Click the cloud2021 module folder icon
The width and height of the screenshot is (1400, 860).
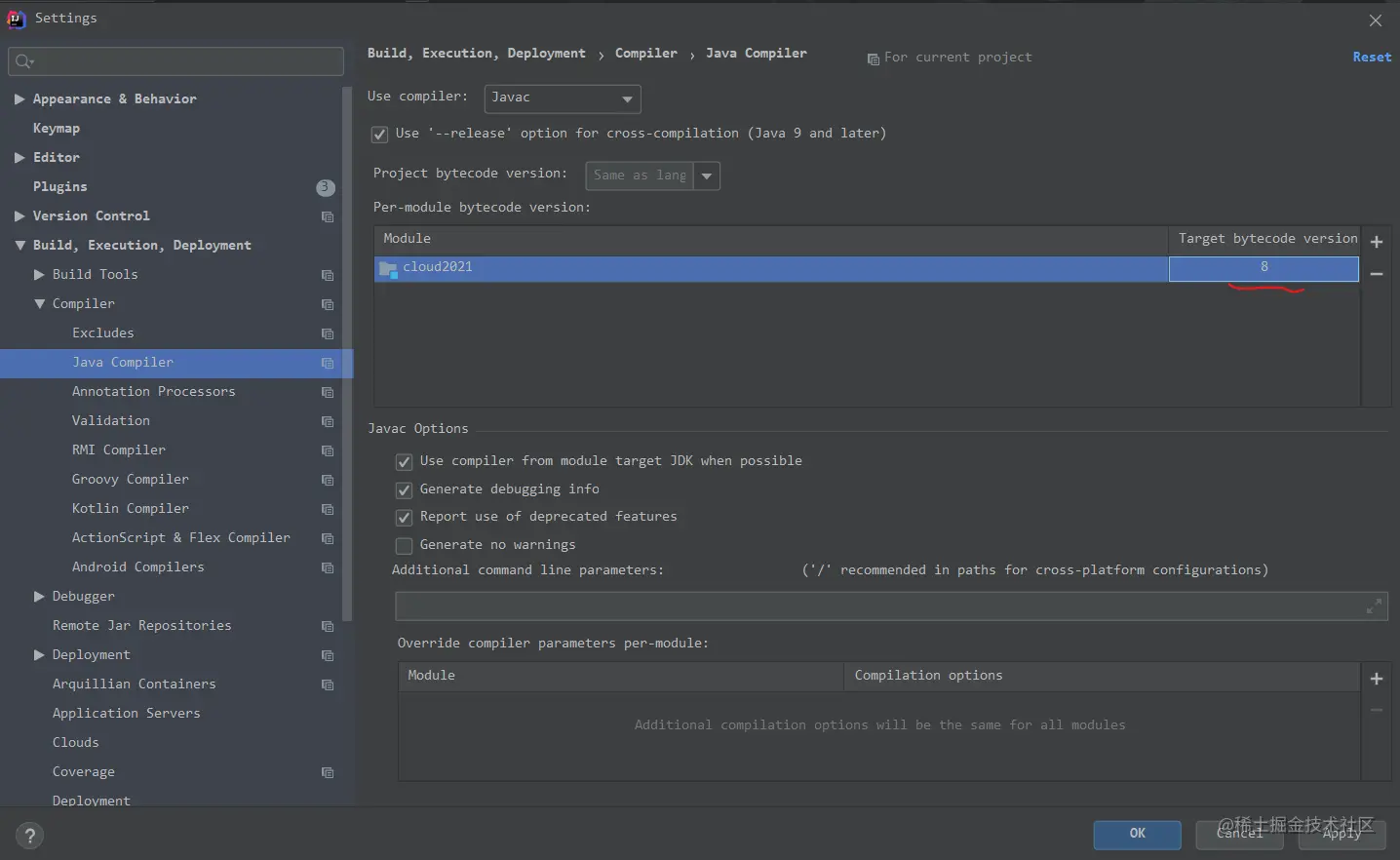point(388,269)
